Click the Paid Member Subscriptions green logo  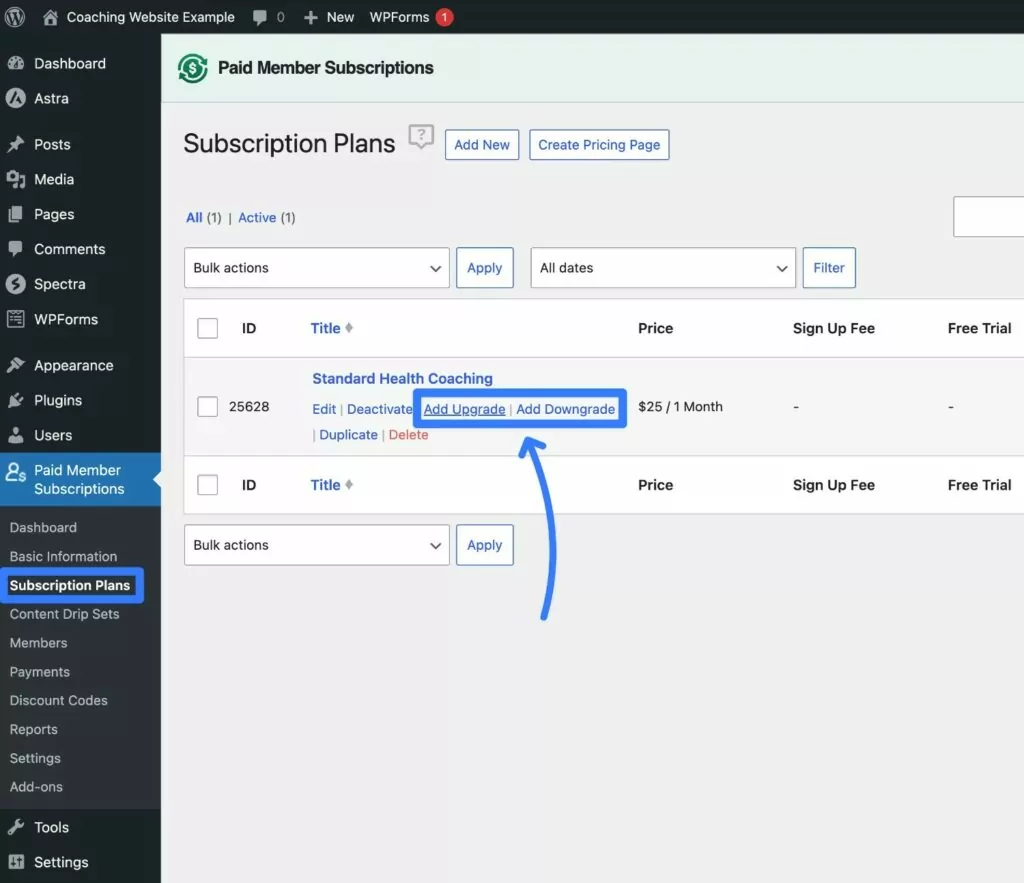tap(193, 68)
